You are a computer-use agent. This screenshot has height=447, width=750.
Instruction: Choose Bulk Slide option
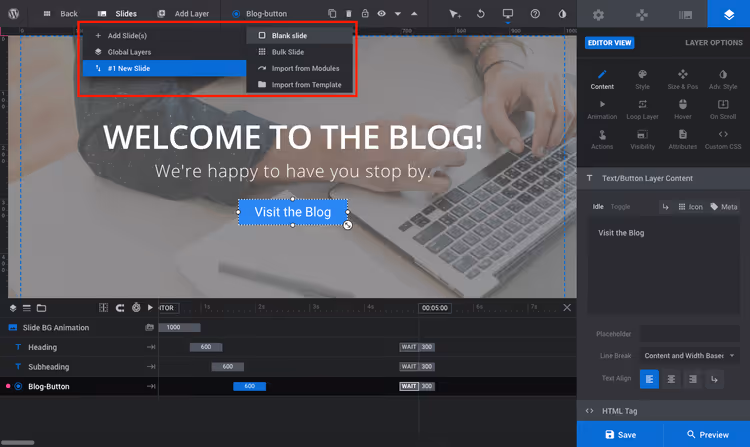click(299, 52)
